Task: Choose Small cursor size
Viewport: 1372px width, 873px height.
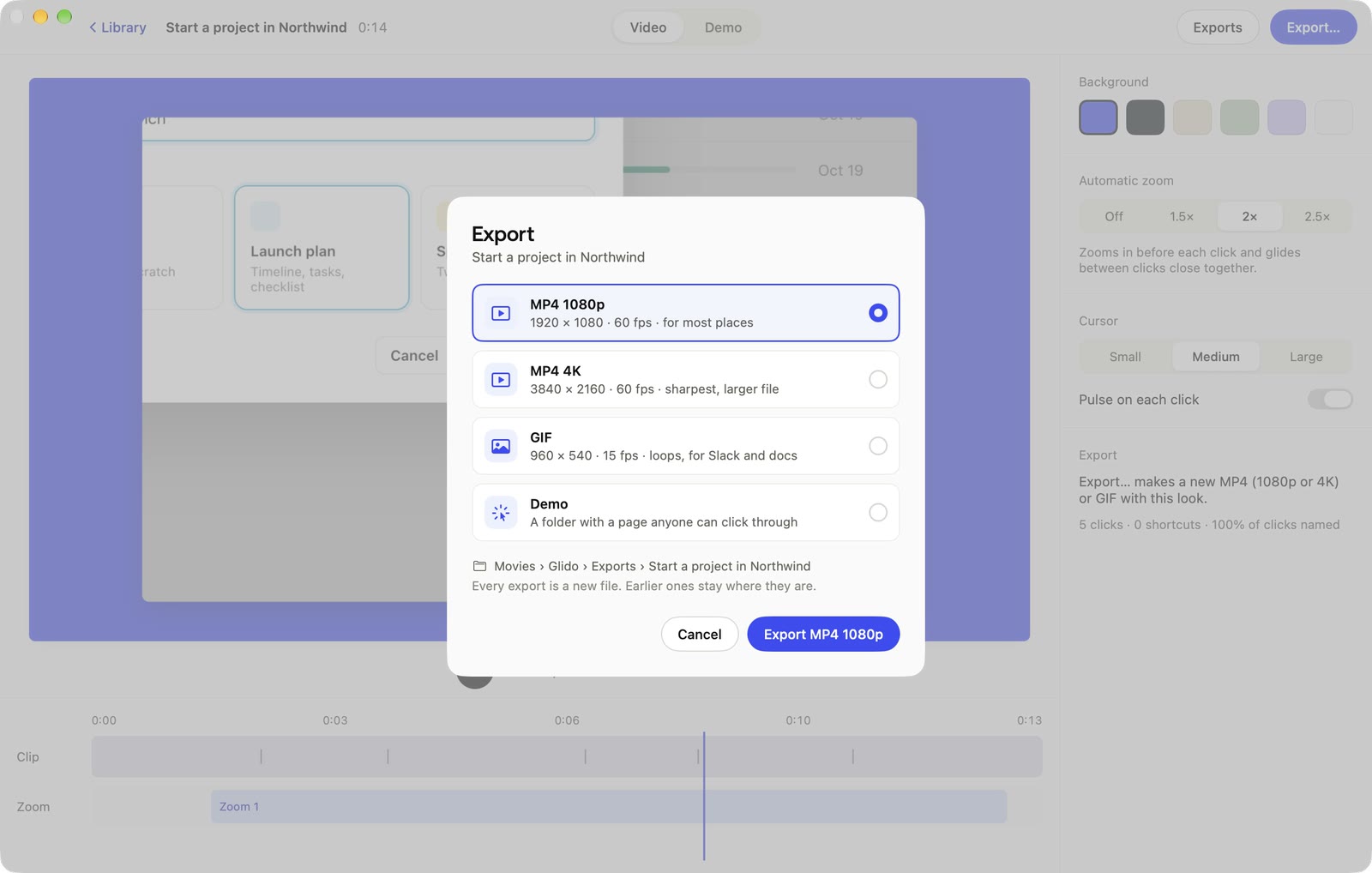Action: tap(1125, 357)
